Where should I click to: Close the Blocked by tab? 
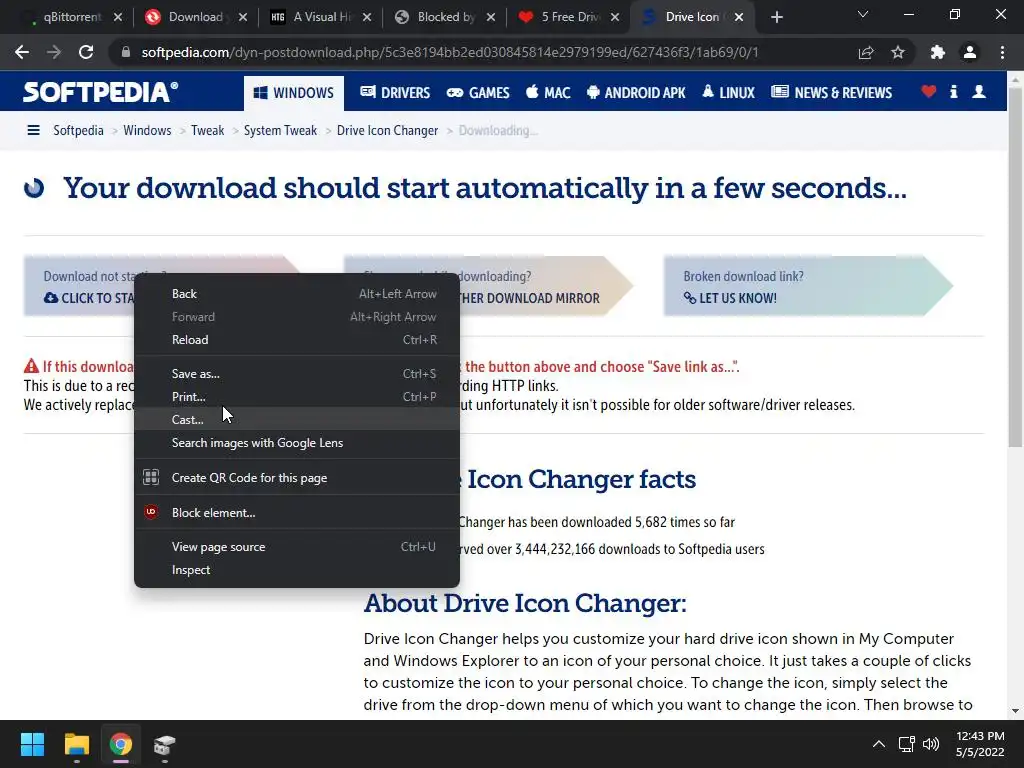click(x=491, y=17)
